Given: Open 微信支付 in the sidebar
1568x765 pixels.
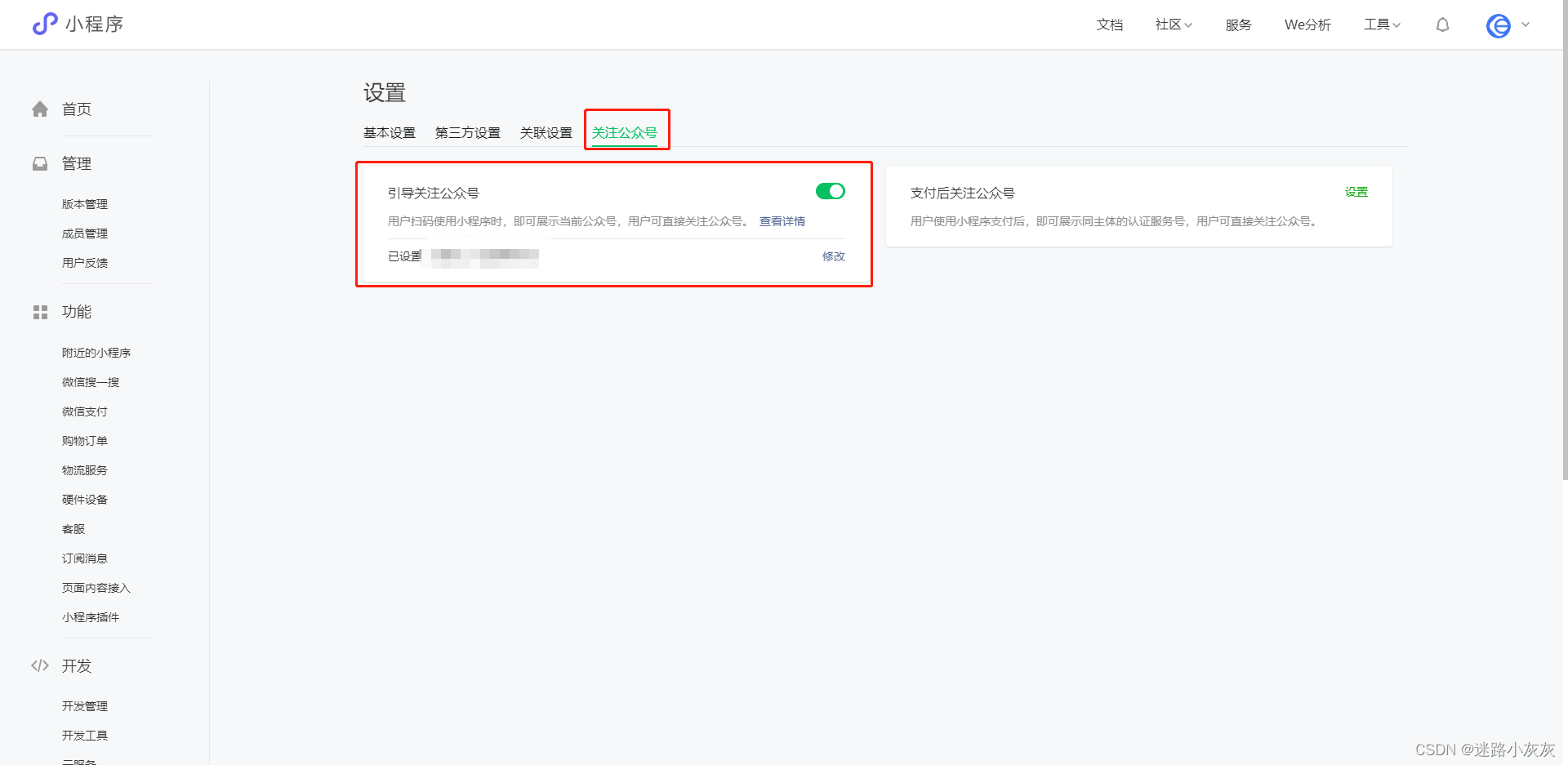Looking at the screenshot, I should 85,411.
